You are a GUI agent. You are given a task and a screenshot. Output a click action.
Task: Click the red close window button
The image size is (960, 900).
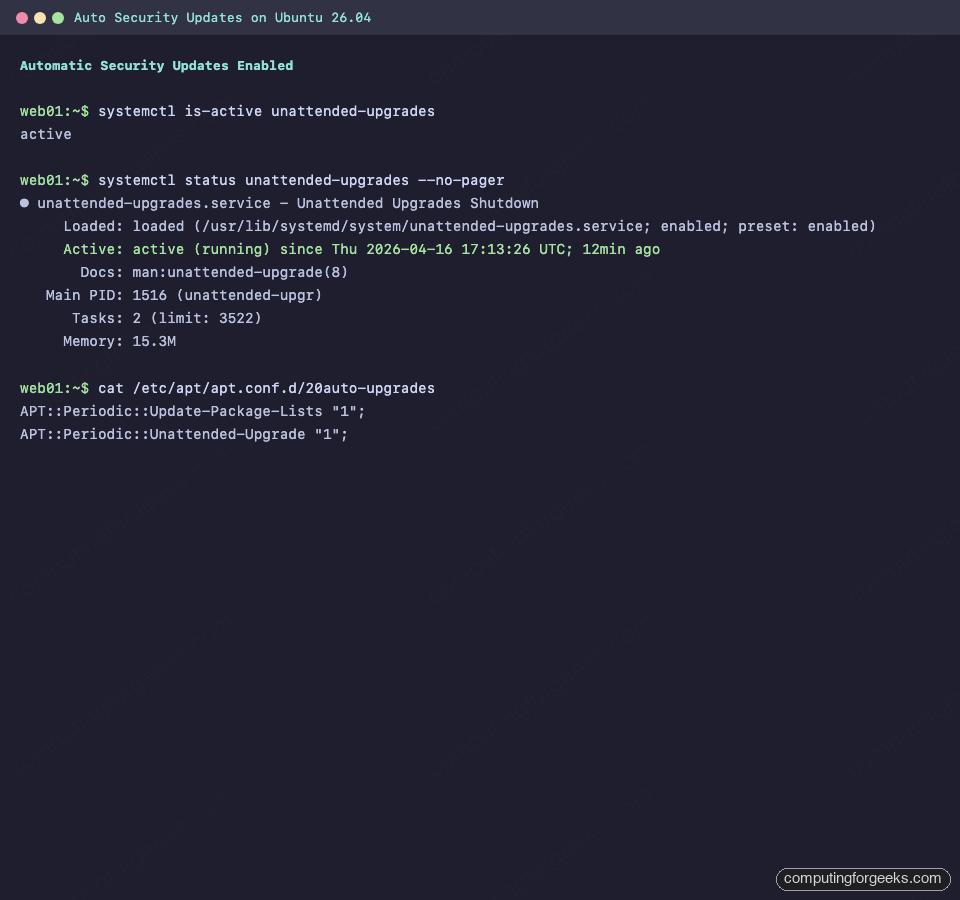pos(22,18)
